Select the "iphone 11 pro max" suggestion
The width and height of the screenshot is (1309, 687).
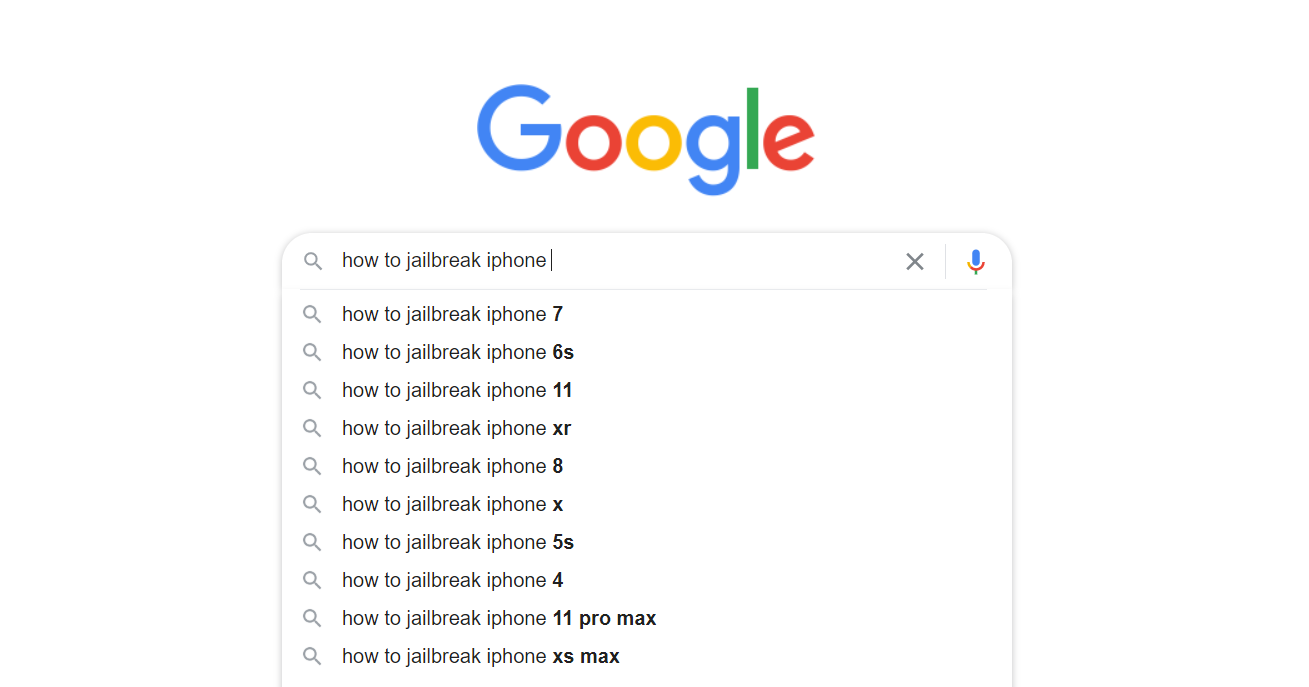(x=498, y=618)
